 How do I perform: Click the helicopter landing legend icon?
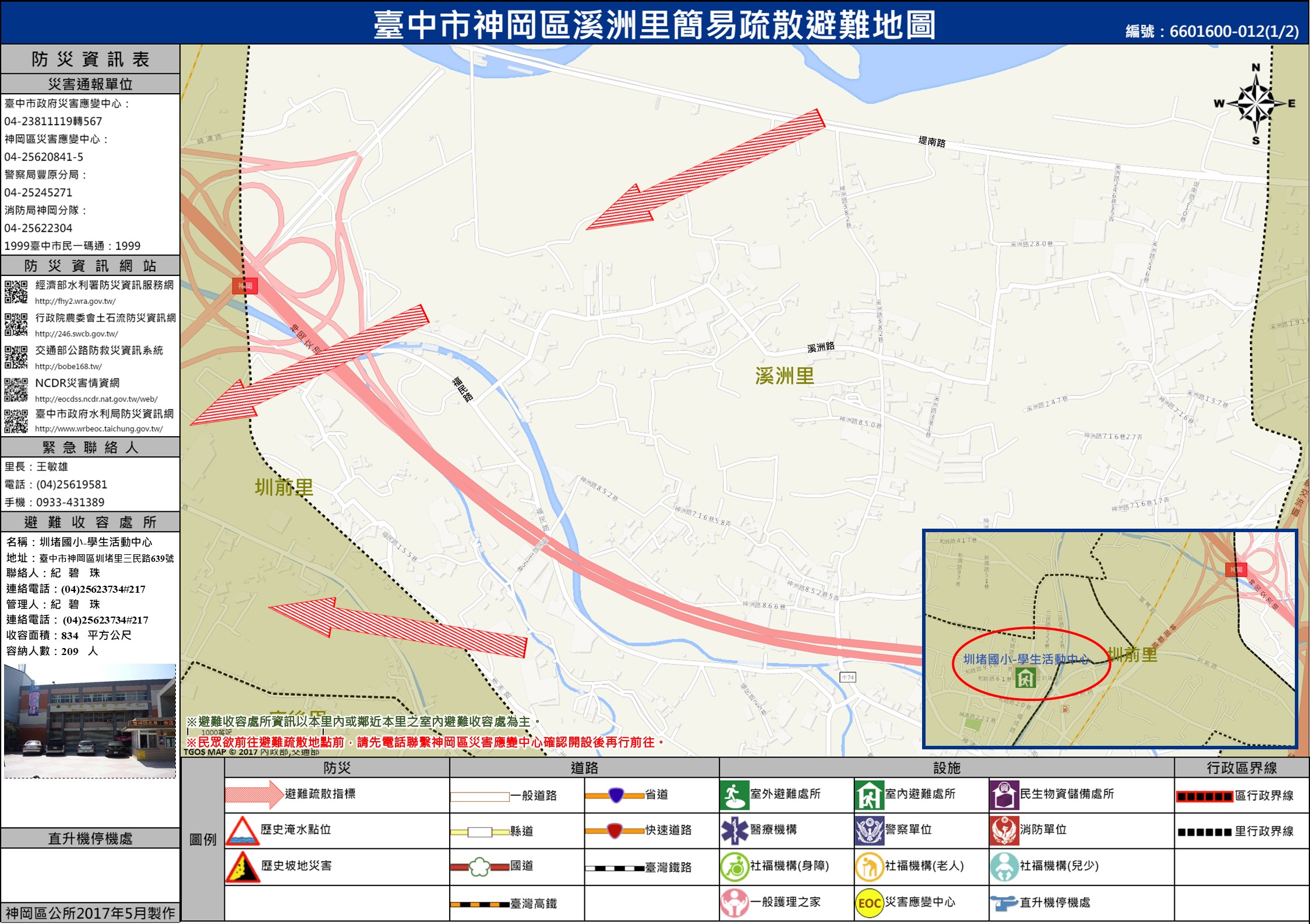(x=1004, y=903)
